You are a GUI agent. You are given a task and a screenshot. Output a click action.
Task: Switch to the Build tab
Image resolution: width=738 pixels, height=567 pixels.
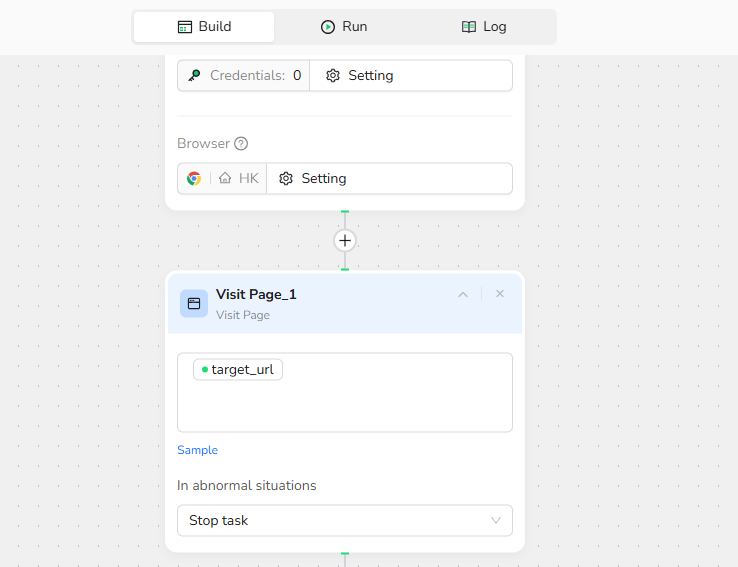[x=204, y=27]
